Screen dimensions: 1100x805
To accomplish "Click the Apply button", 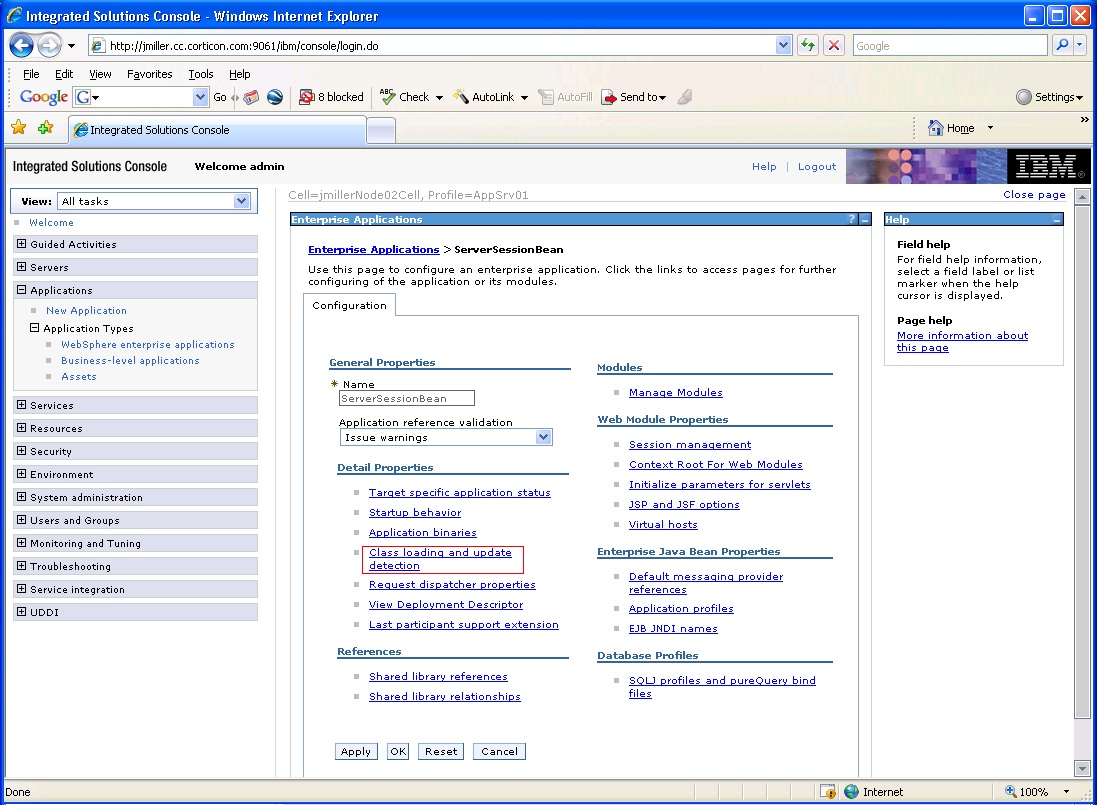I will coord(356,751).
